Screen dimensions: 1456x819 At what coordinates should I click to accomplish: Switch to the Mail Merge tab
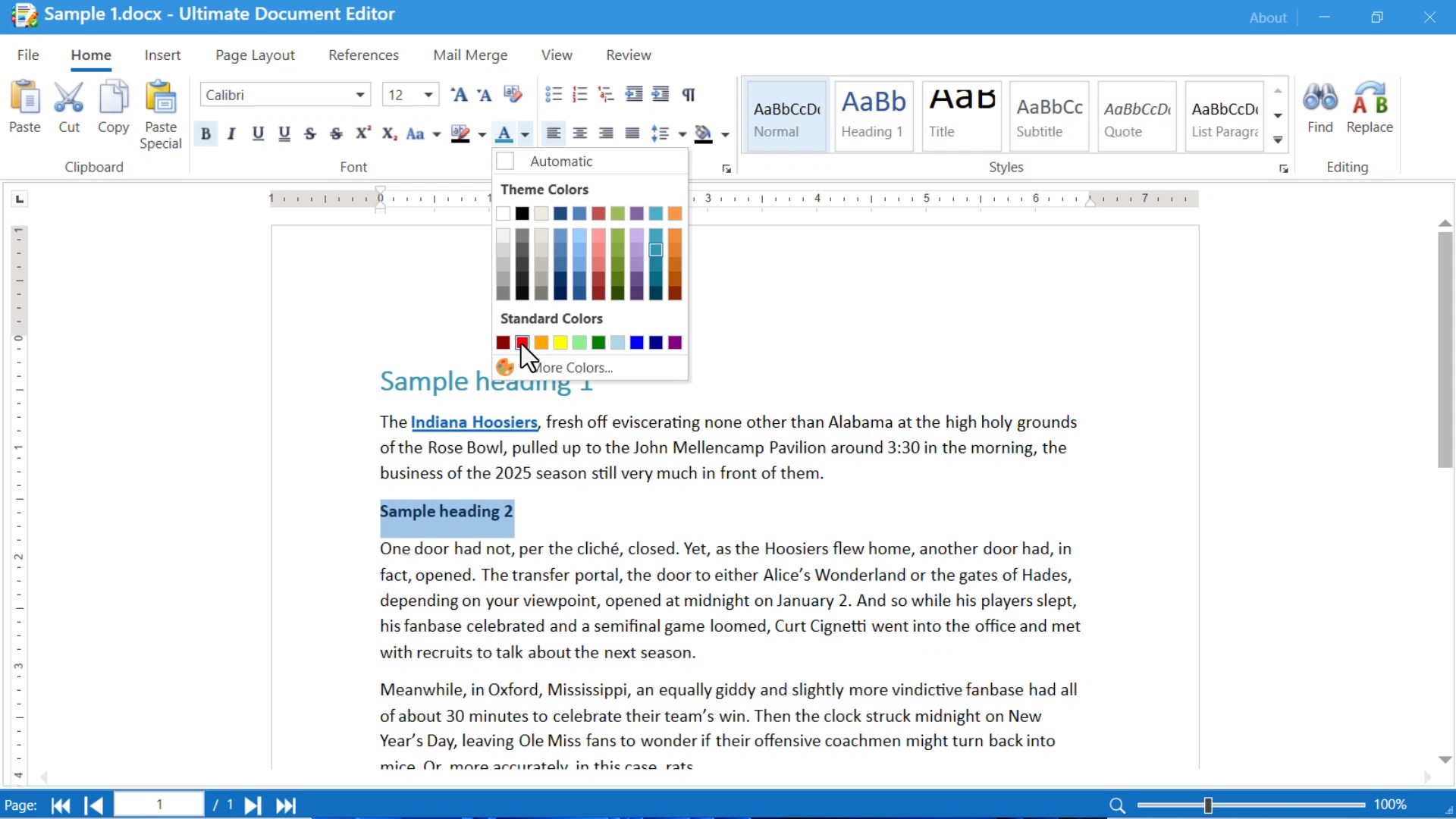pyautogui.click(x=470, y=55)
